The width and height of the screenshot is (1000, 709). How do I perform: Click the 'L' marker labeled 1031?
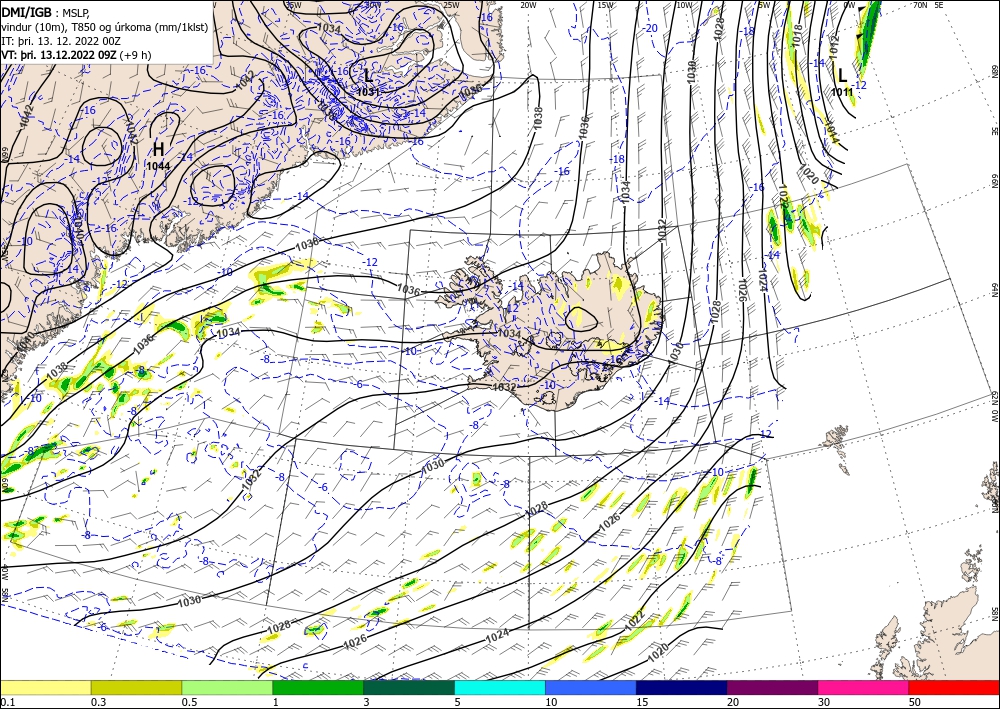[x=368, y=77]
